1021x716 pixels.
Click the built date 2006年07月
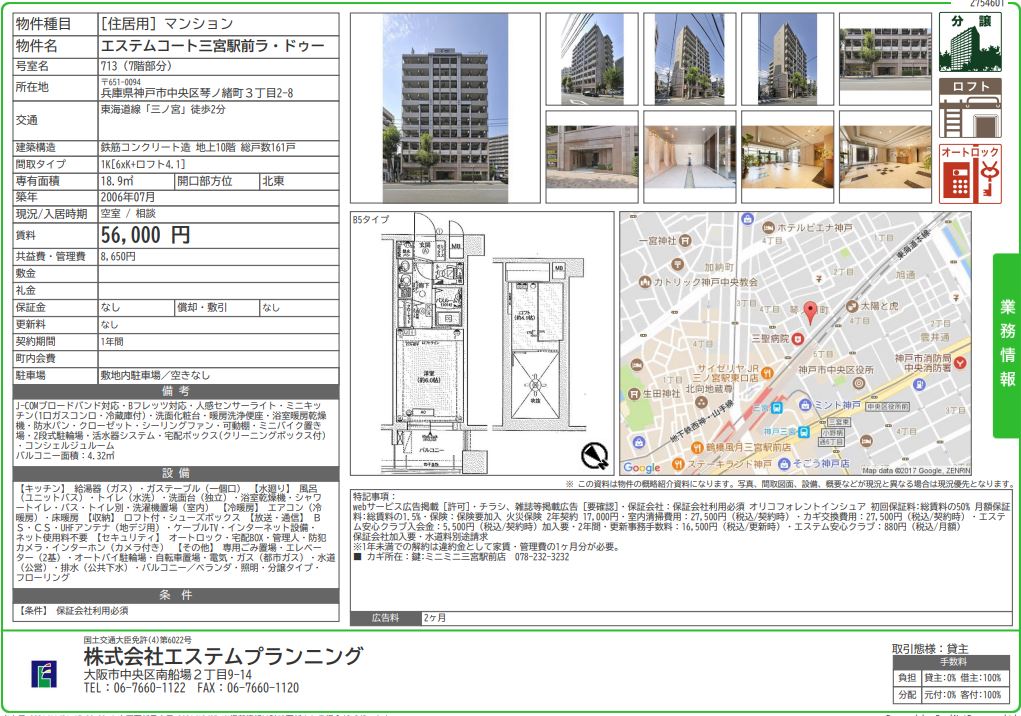(128, 197)
